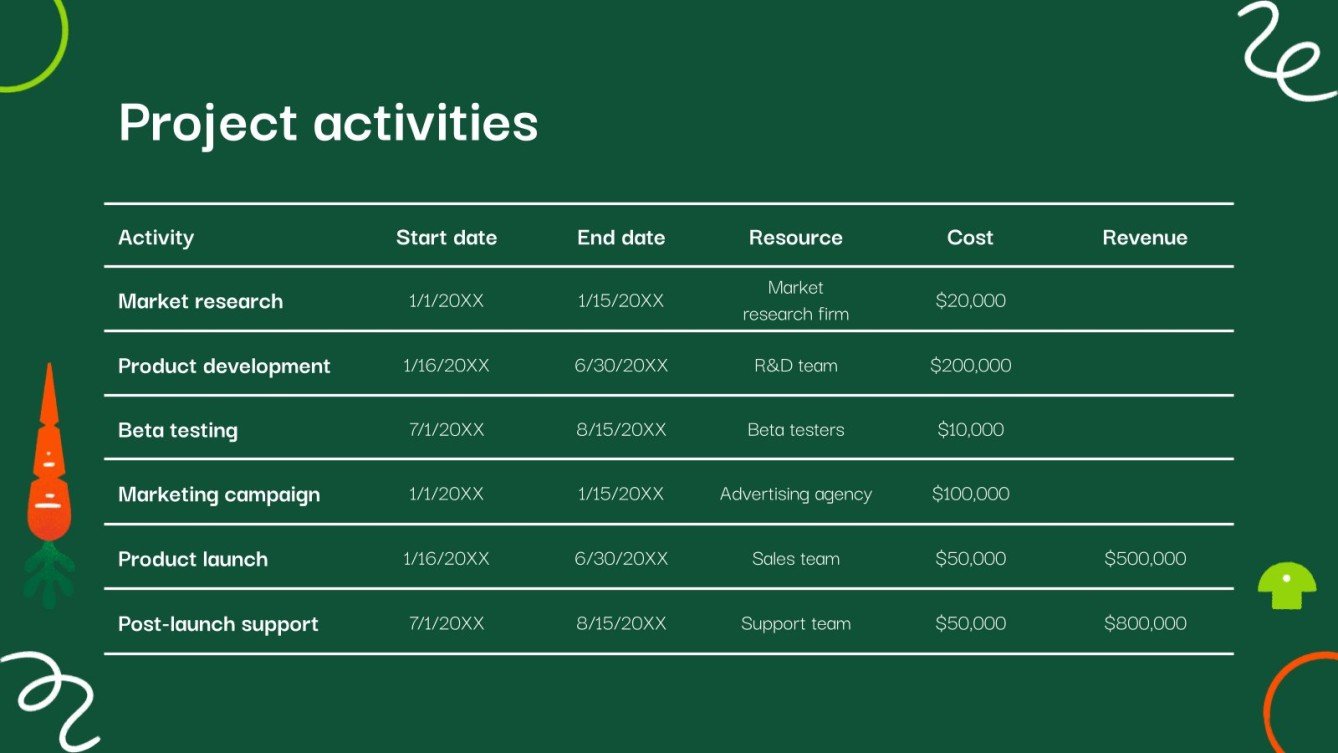Click the green mushroom icon

coord(1285,583)
